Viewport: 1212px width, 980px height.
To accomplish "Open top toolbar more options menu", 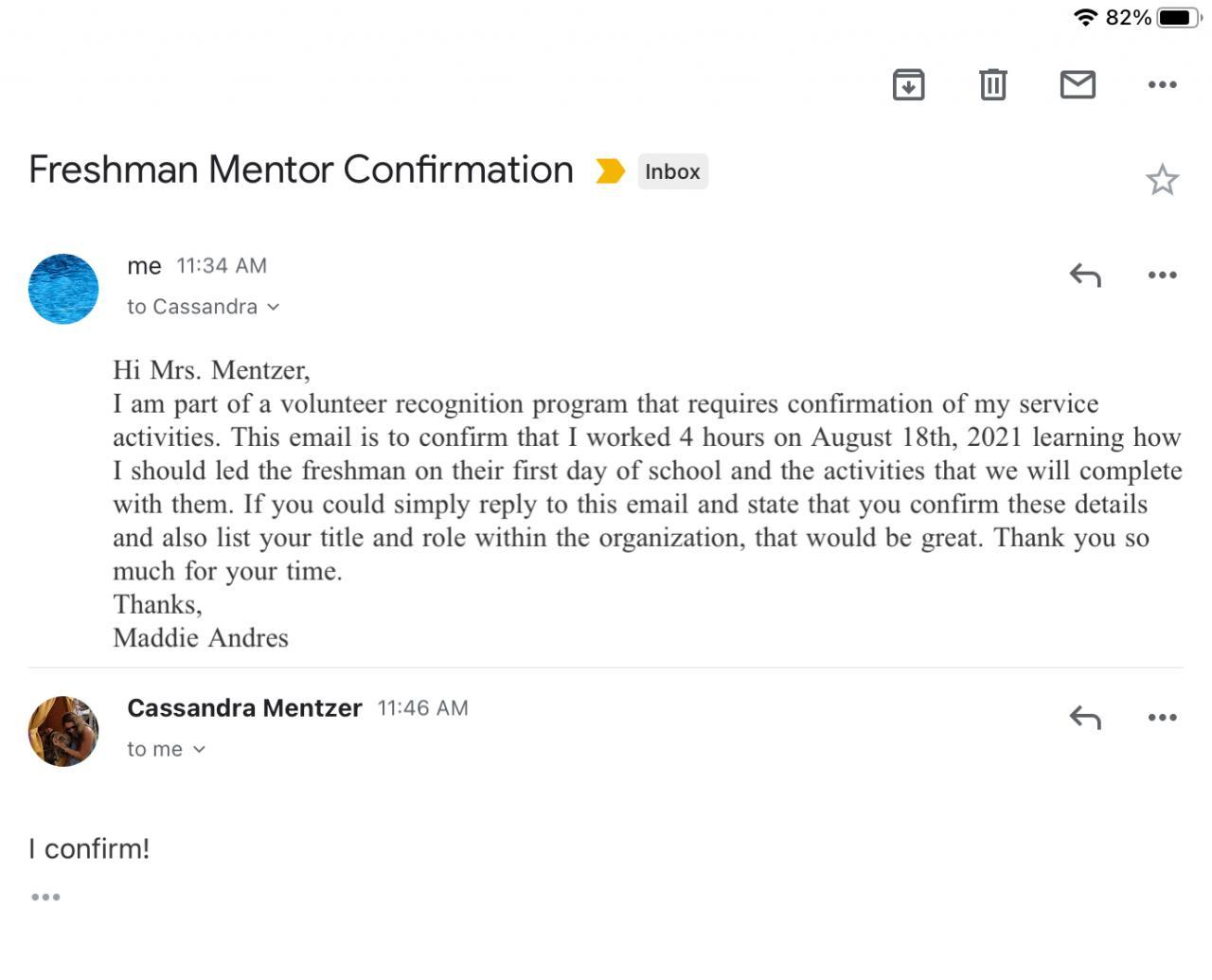I will (x=1162, y=85).
